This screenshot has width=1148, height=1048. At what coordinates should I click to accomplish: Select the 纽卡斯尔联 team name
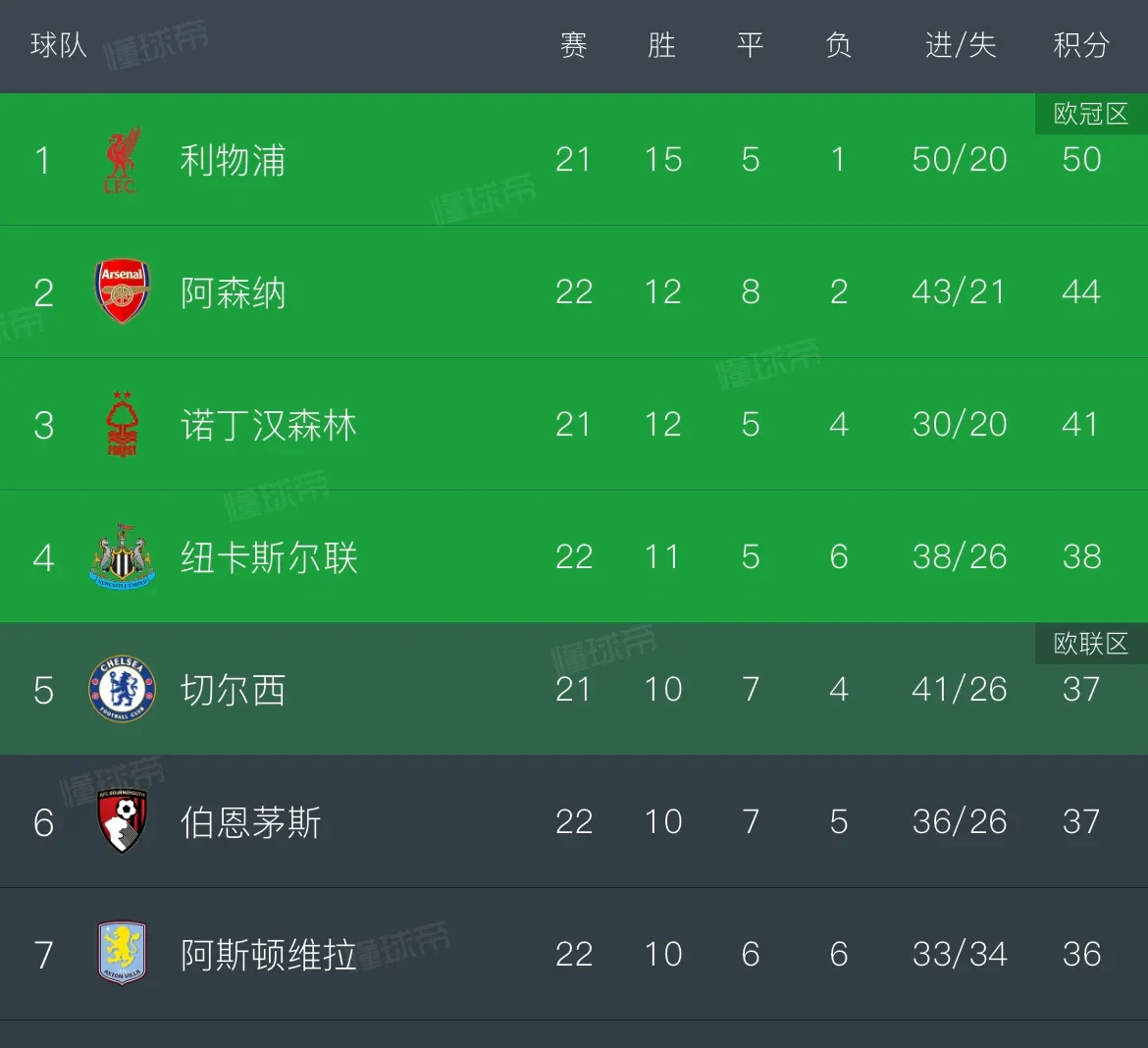click(x=268, y=557)
